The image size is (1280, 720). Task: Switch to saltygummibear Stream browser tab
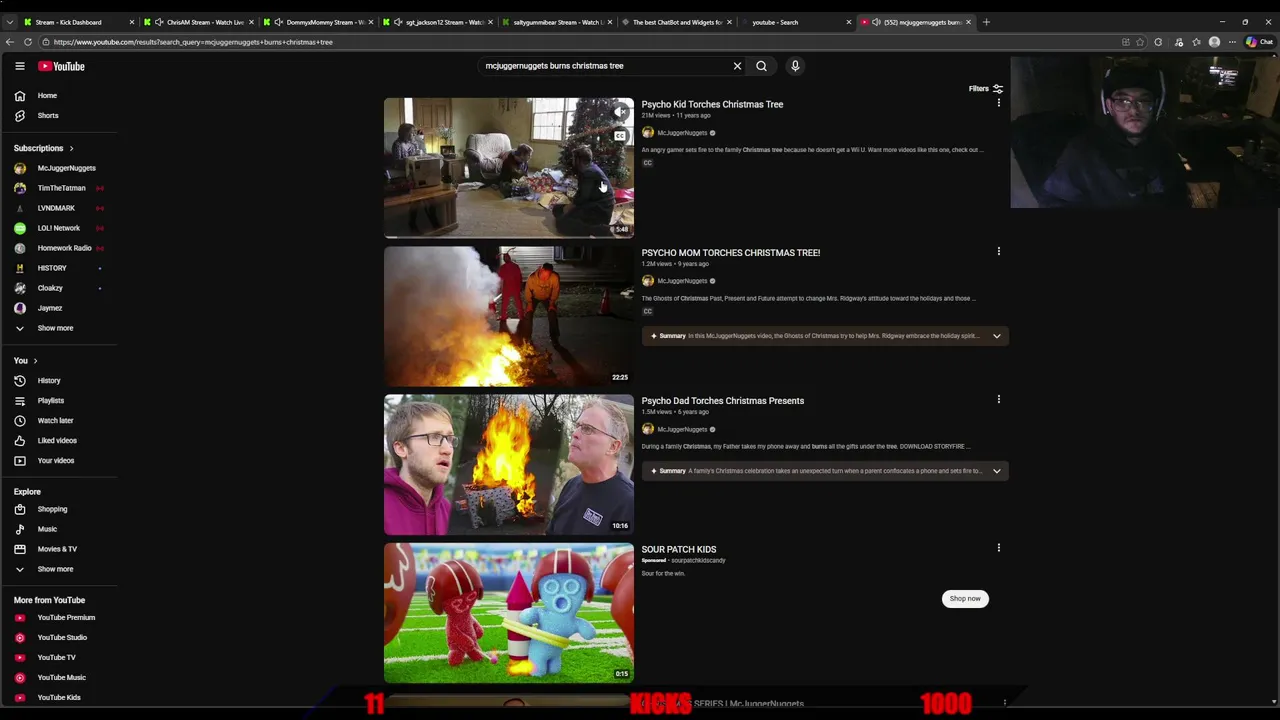558,22
